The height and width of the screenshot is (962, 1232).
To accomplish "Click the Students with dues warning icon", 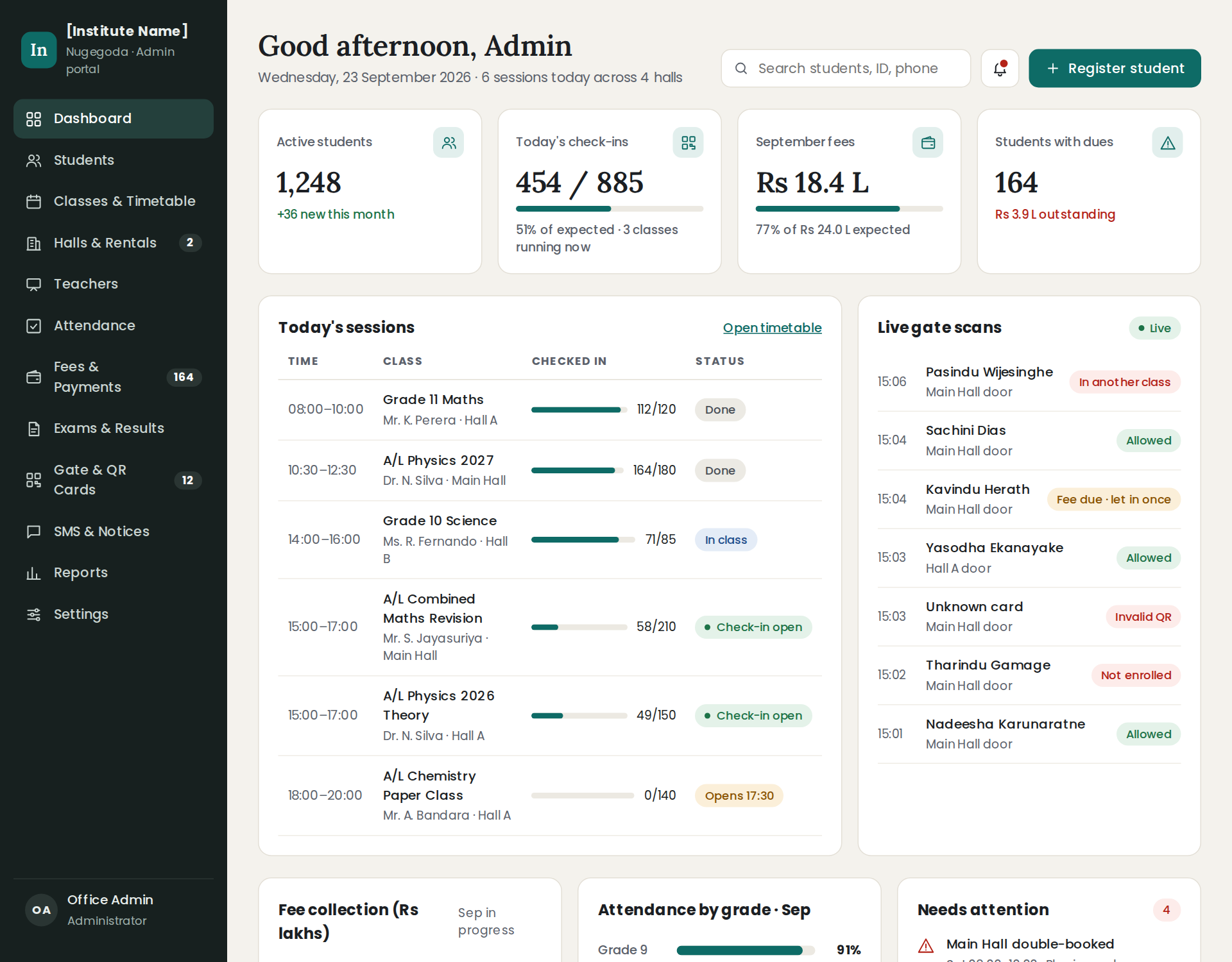I will [1167, 142].
